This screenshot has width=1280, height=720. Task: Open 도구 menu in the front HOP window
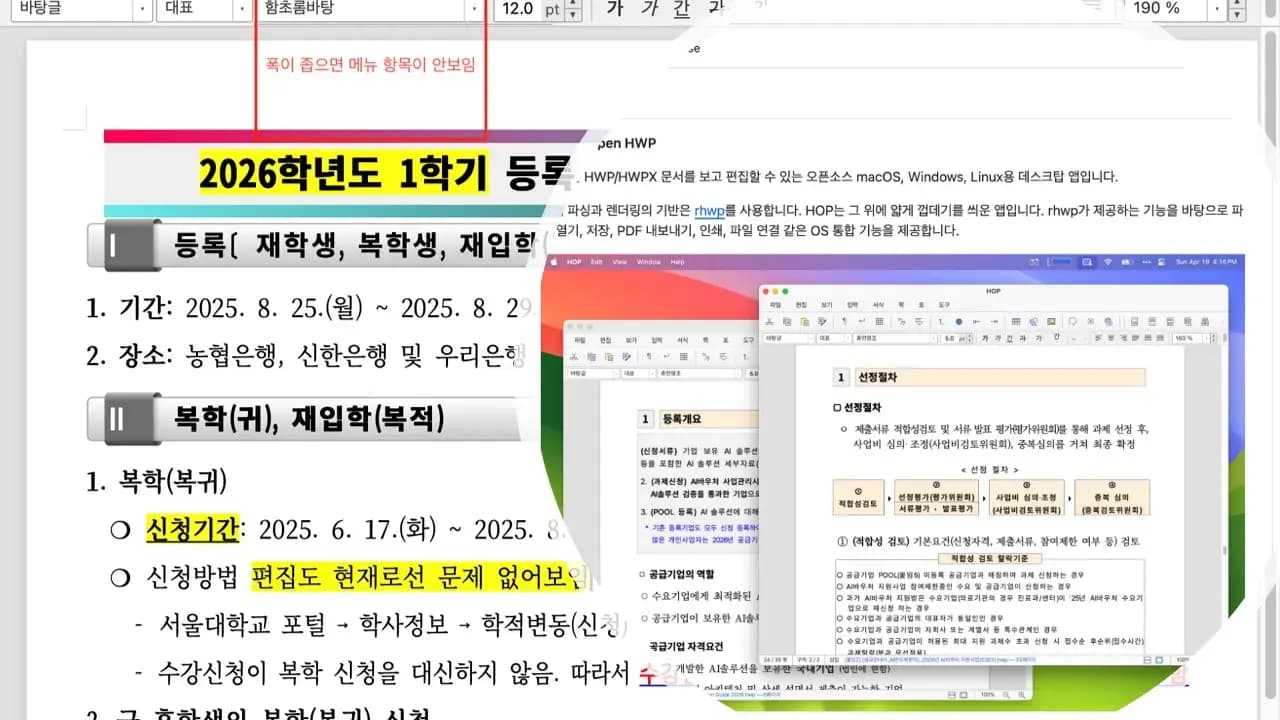pos(944,305)
